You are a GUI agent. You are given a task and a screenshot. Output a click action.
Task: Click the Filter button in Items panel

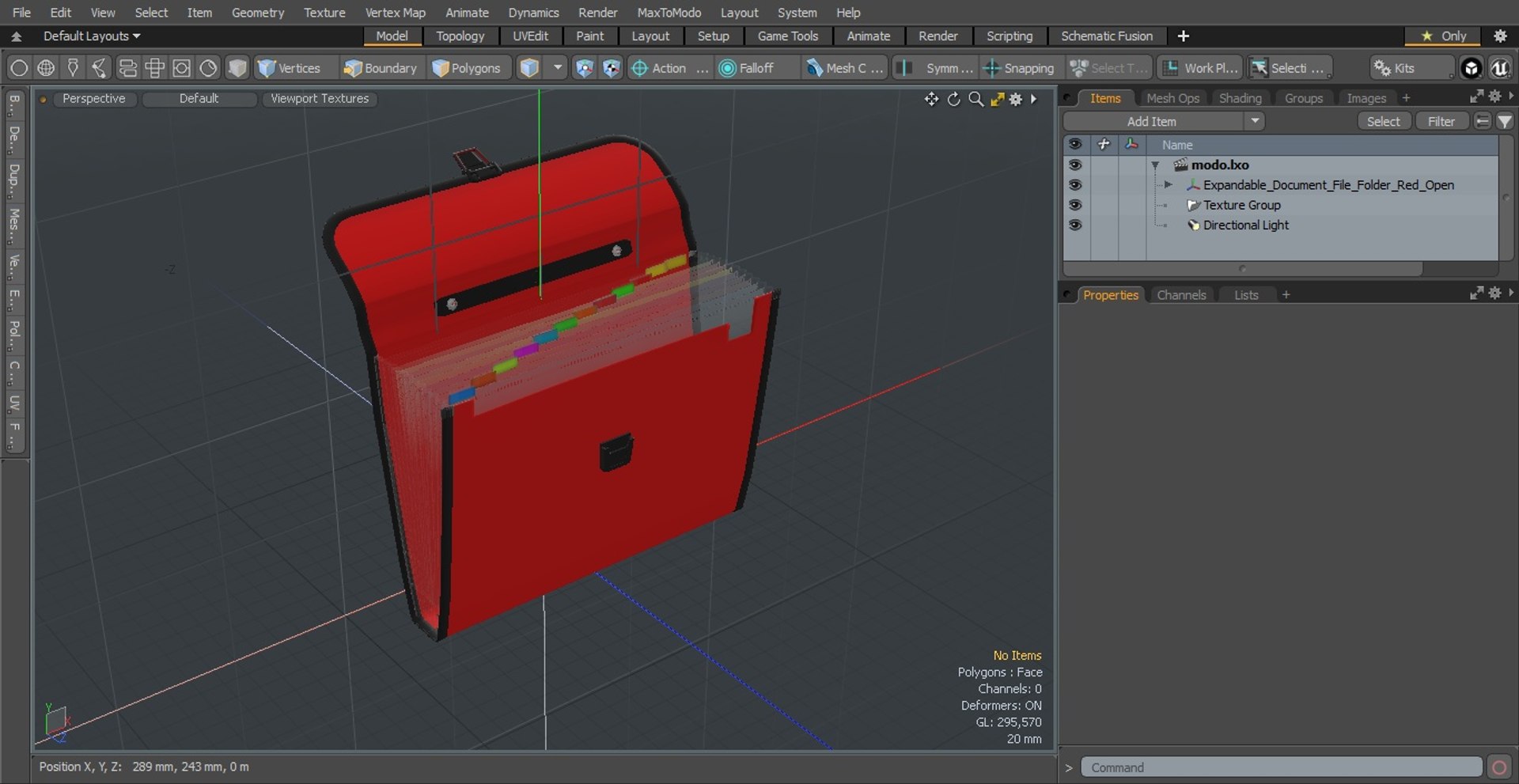click(x=1441, y=121)
